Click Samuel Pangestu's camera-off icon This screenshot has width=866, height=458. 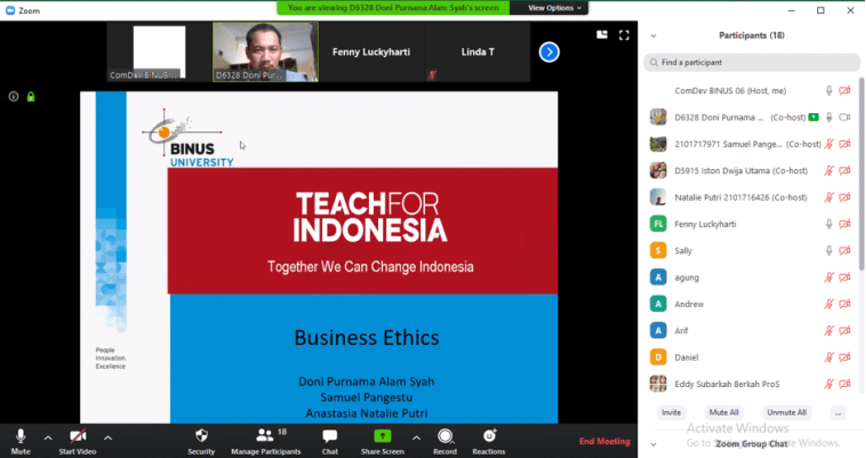(844, 144)
